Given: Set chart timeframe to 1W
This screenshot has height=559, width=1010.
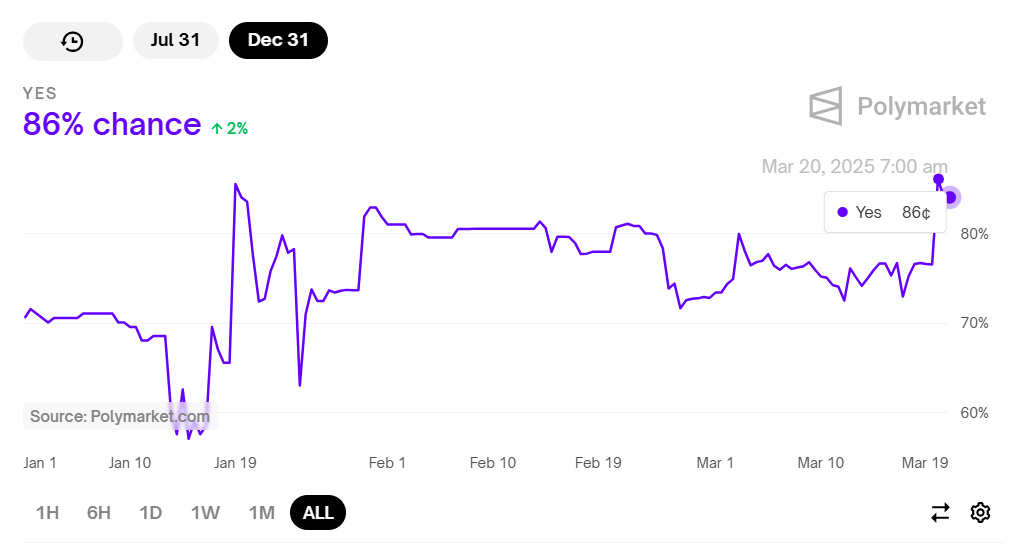Looking at the screenshot, I should [x=205, y=513].
